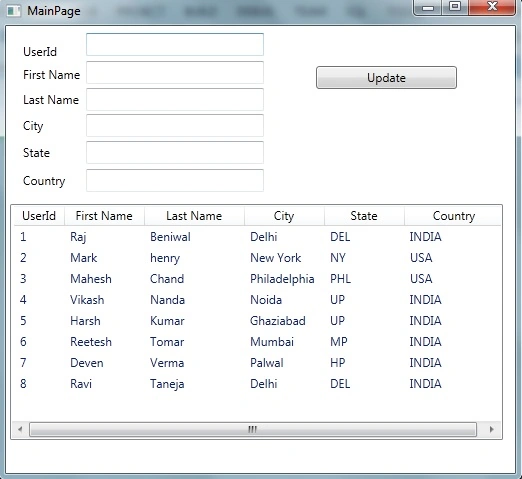The image size is (522, 479).
Task: Click the scrollbar left arrow
Action: click(20, 429)
